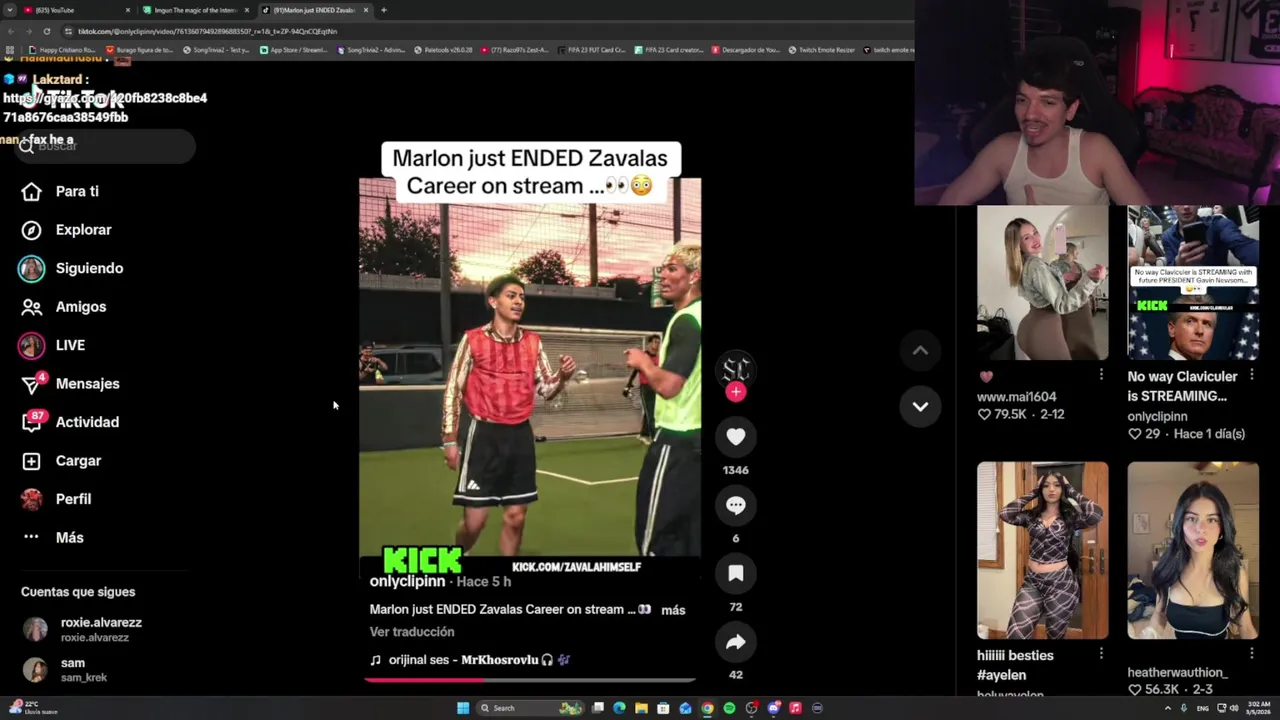This screenshot has height=720, width=1280.
Task: Go to Siguiendo feed
Action: tap(71, 268)
